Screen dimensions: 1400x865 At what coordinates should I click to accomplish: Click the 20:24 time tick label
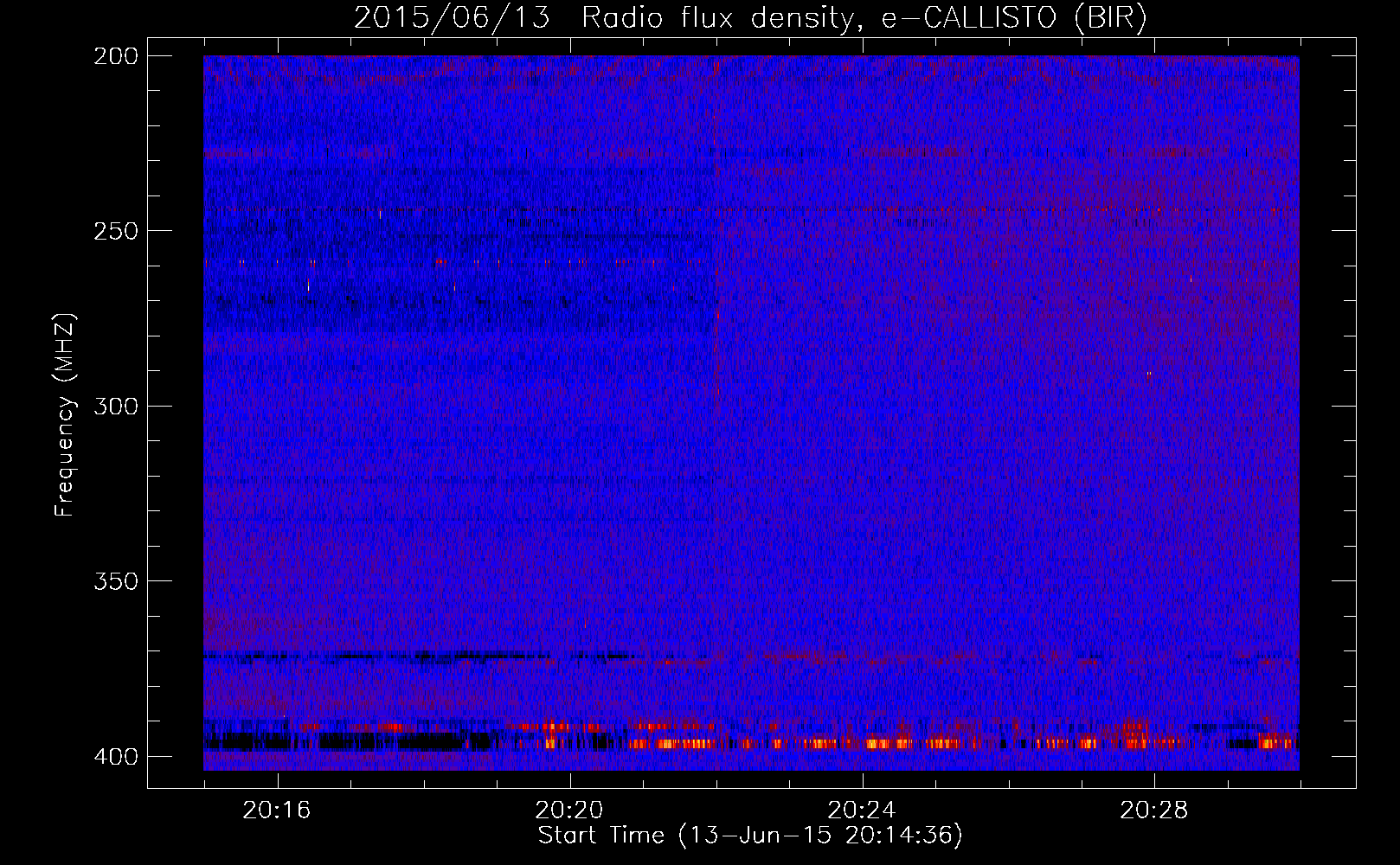click(862, 811)
